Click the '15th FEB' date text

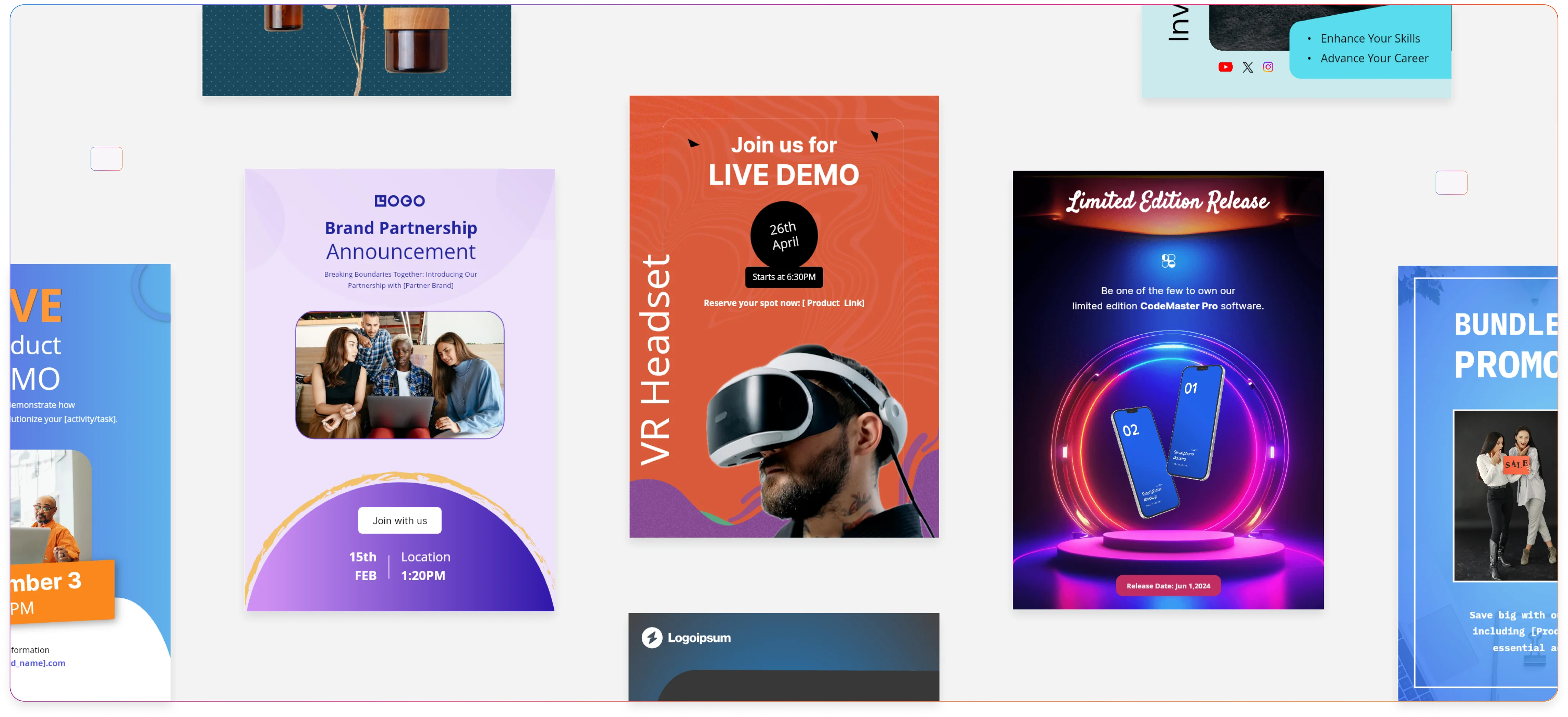pyautogui.click(x=363, y=566)
